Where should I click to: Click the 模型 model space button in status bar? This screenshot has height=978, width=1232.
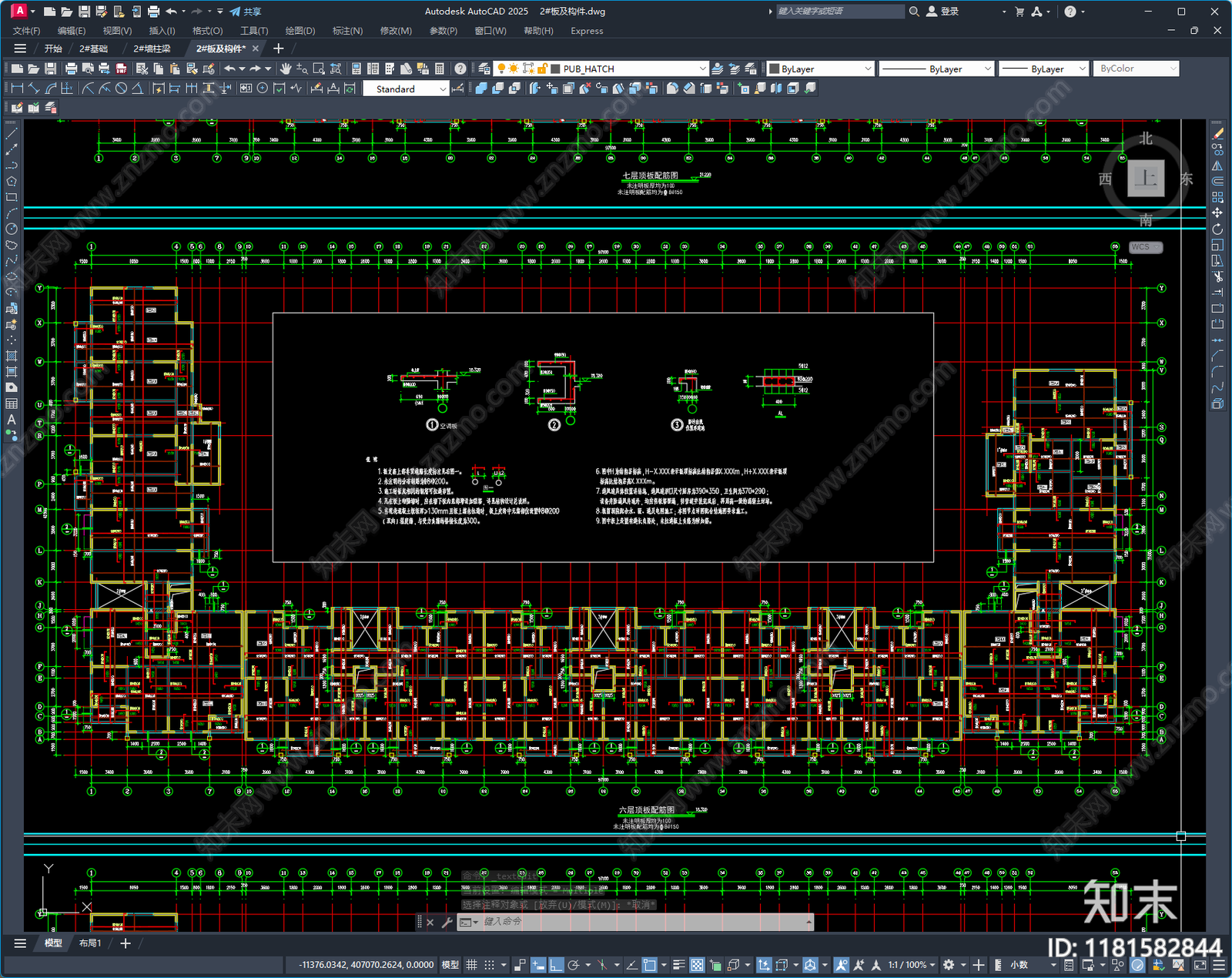pos(450,965)
